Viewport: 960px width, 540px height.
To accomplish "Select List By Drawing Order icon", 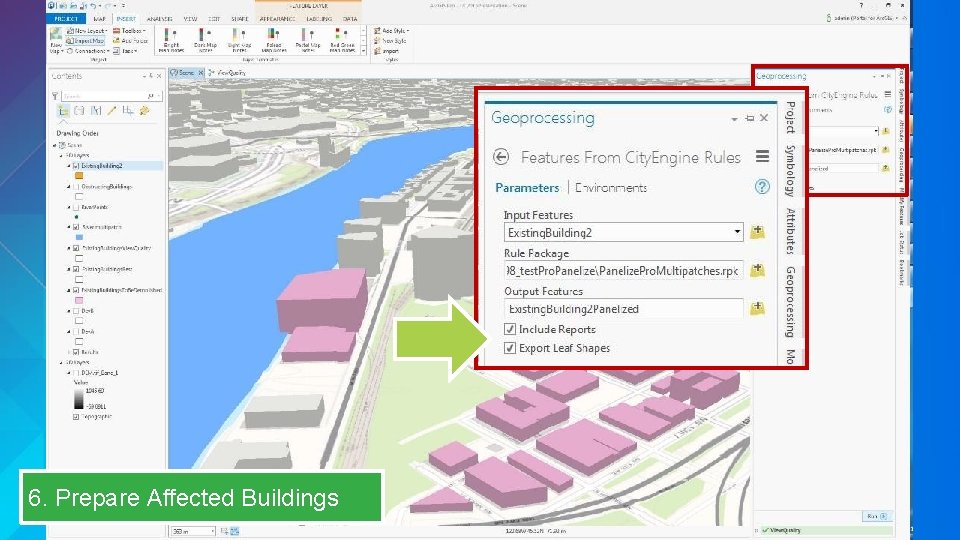I will click(x=63, y=111).
